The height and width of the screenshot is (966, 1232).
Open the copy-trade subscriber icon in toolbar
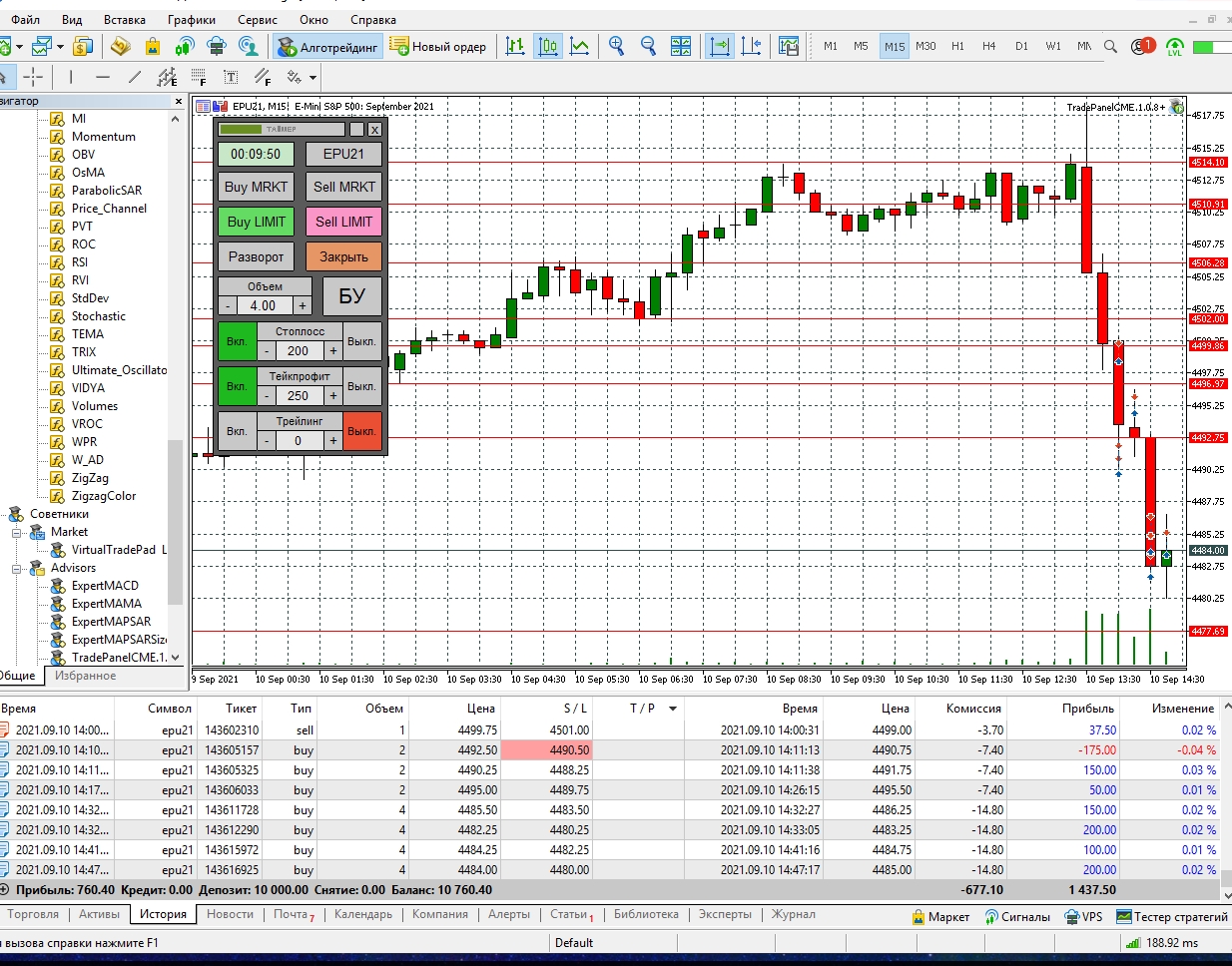tap(249, 46)
